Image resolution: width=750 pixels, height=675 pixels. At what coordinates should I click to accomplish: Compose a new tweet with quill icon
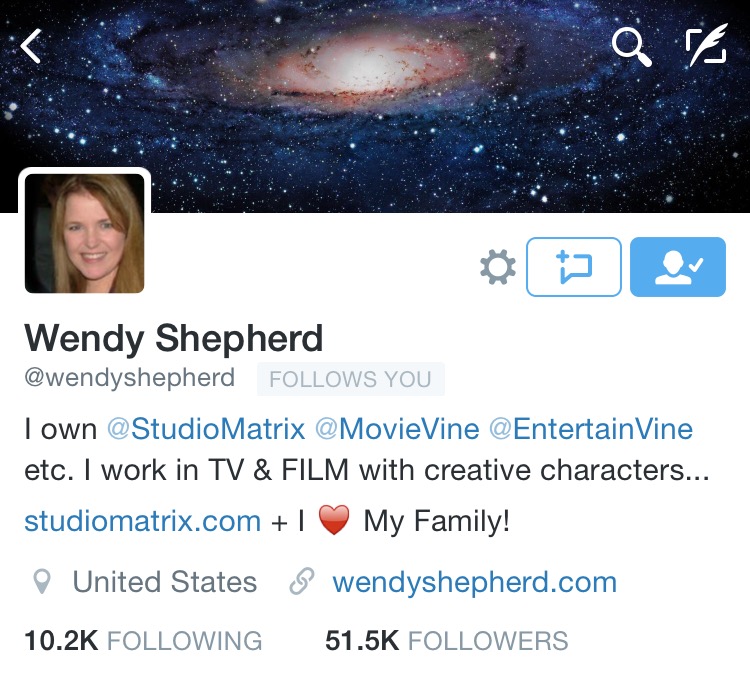707,44
